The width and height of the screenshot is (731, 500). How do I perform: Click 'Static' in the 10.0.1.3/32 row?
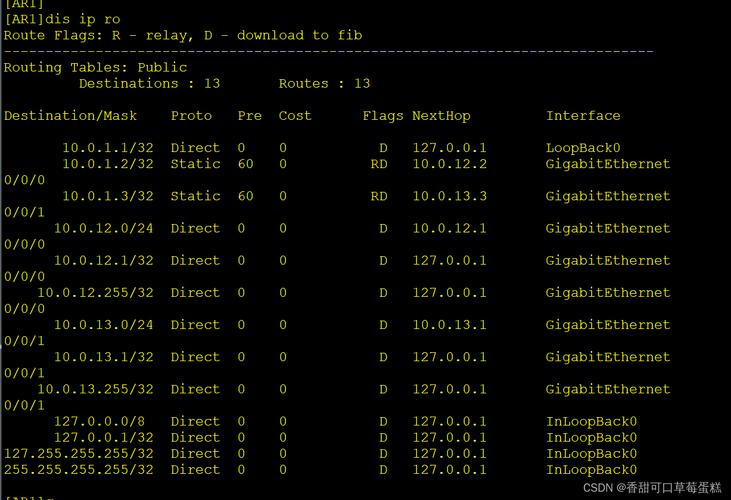click(x=195, y=196)
